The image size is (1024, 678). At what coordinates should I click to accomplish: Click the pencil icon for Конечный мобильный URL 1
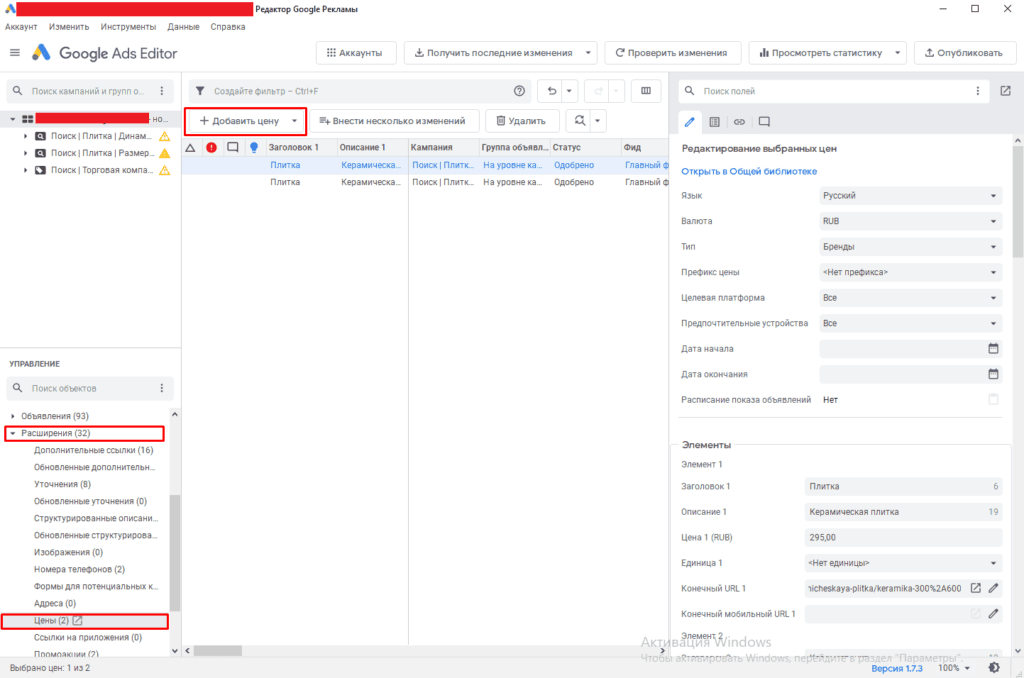click(993, 613)
